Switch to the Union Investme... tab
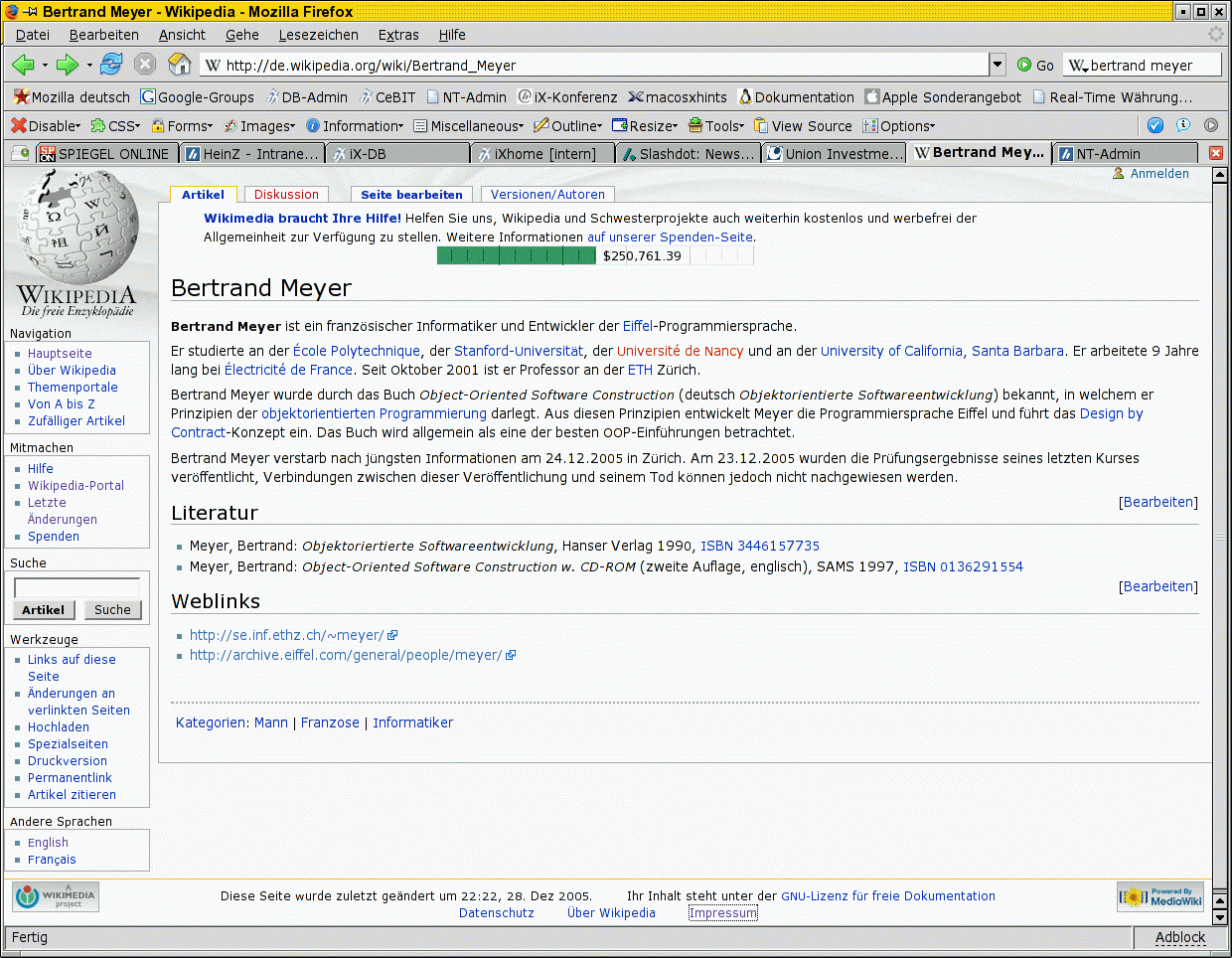Image resolution: width=1232 pixels, height=958 pixels. click(x=835, y=153)
